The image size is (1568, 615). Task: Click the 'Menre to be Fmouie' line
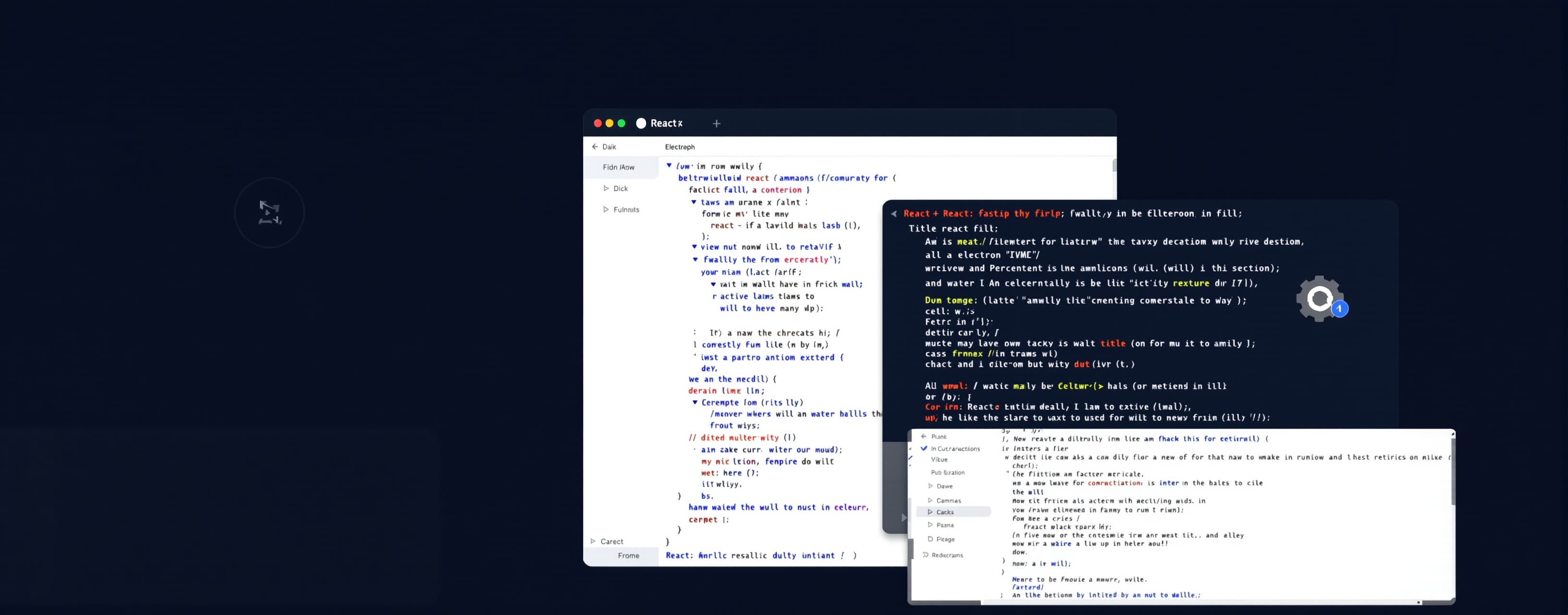(x=1079, y=579)
